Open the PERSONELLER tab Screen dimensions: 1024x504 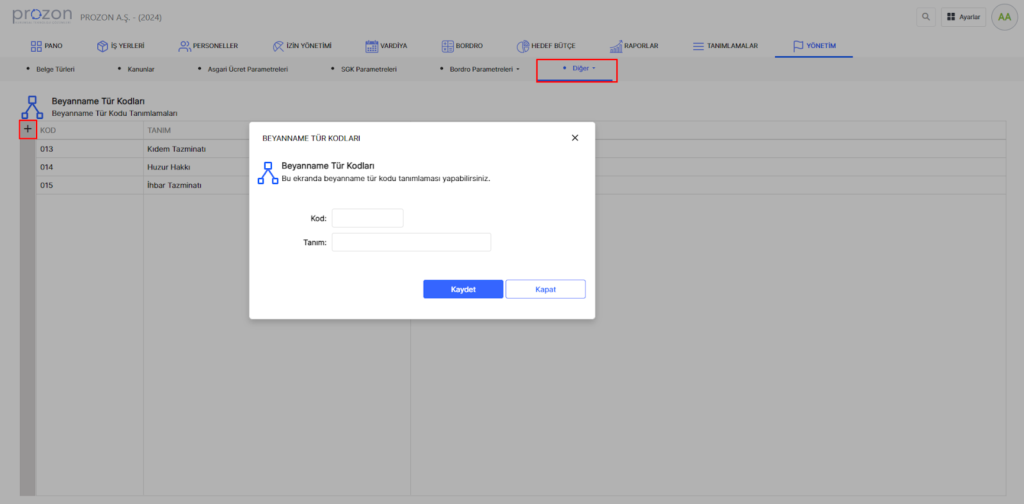tap(206, 46)
